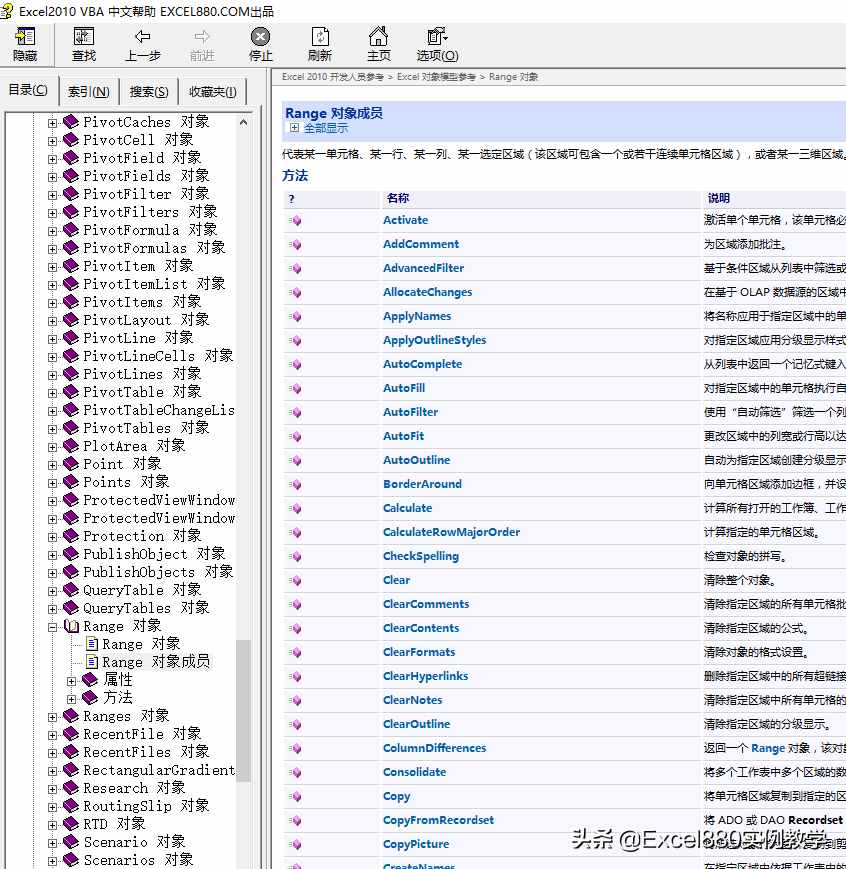The height and width of the screenshot is (869, 846).
Task: Select RecentFiles 对象 in tree
Action: pyautogui.click(x=146, y=752)
